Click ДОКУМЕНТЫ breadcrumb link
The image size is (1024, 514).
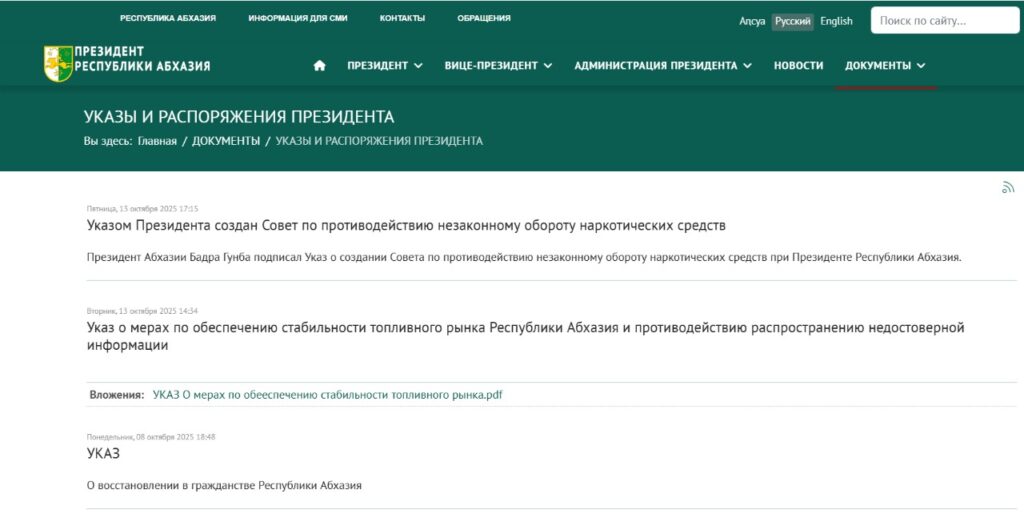226,141
